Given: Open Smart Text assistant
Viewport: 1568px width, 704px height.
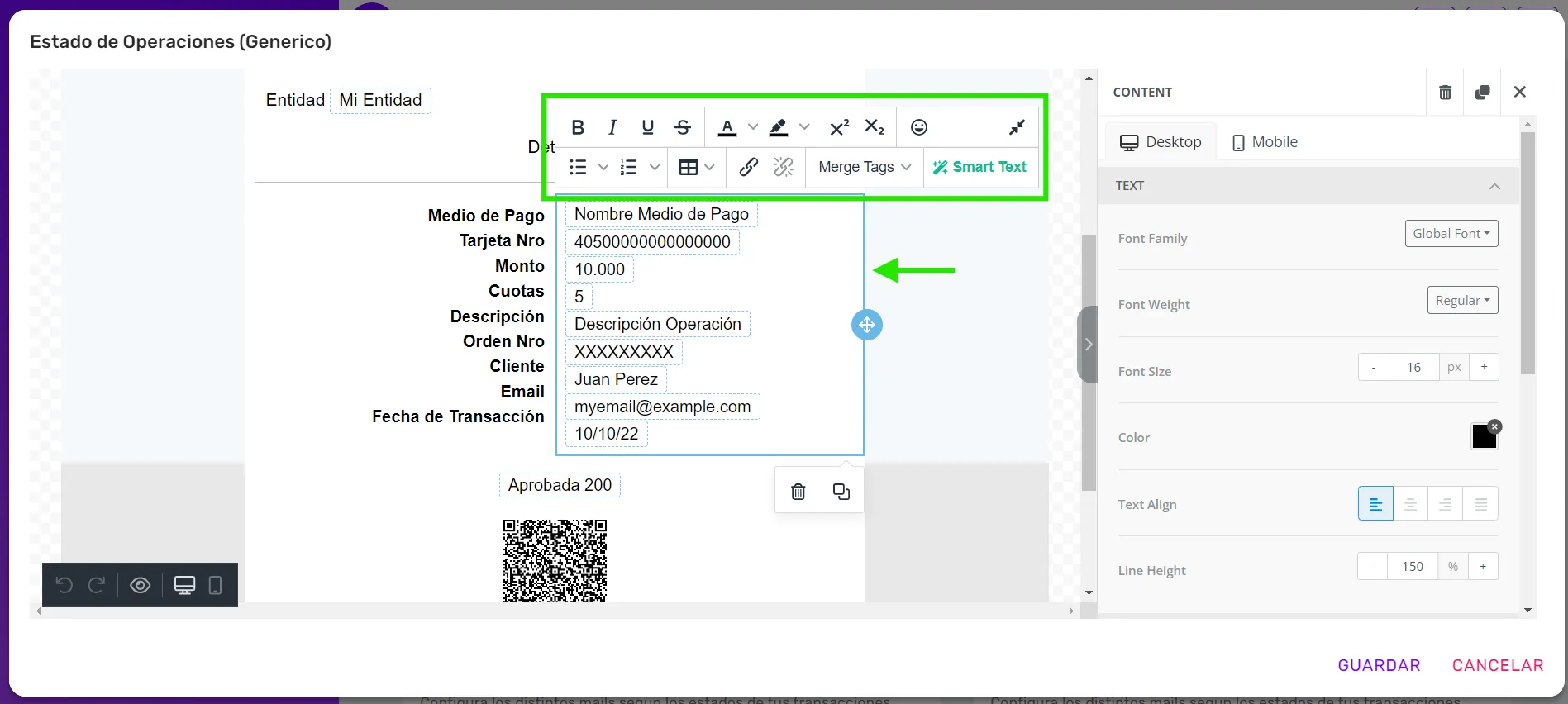Looking at the screenshot, I should click(979, 167).
